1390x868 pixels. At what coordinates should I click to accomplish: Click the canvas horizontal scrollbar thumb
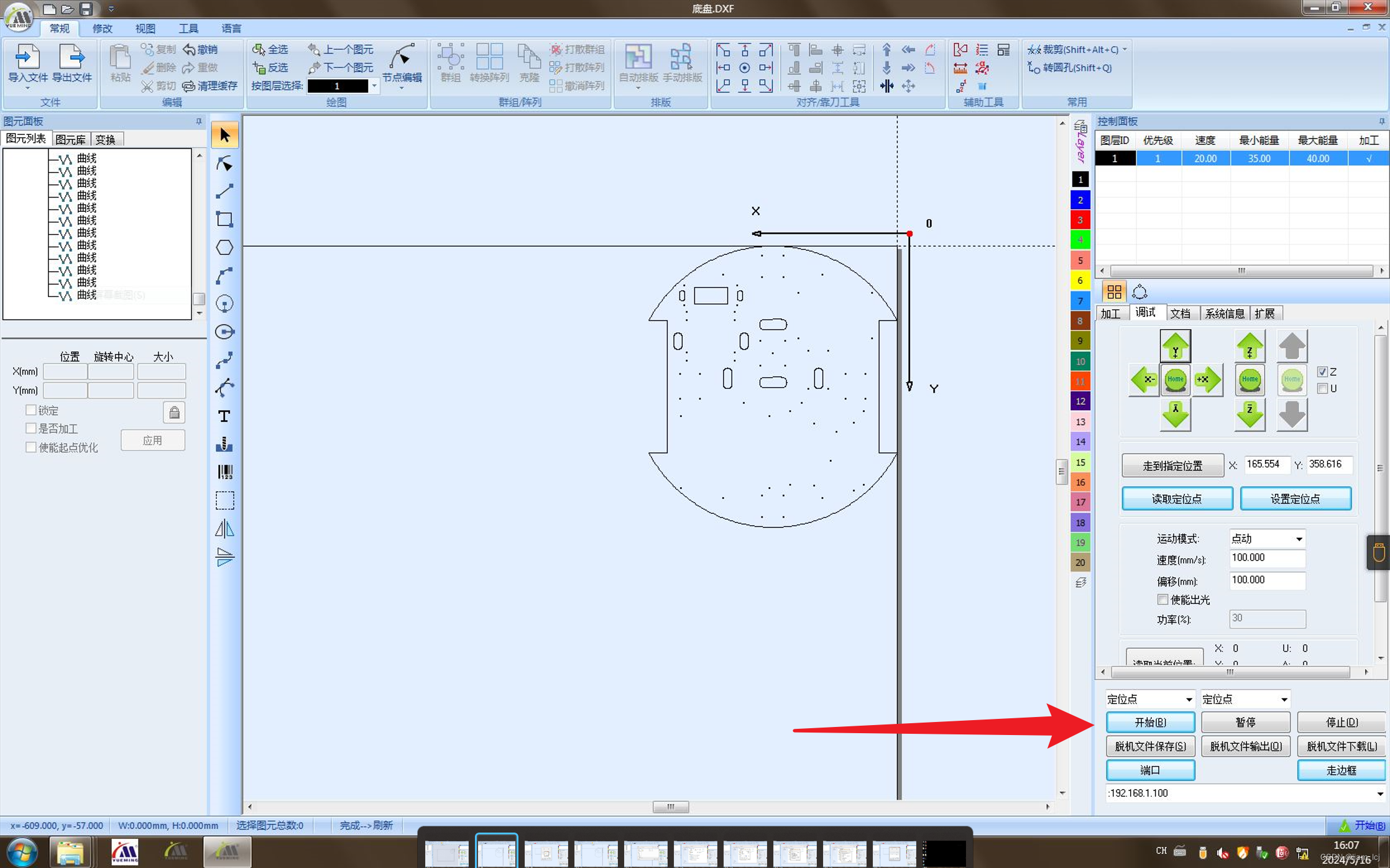670,806
